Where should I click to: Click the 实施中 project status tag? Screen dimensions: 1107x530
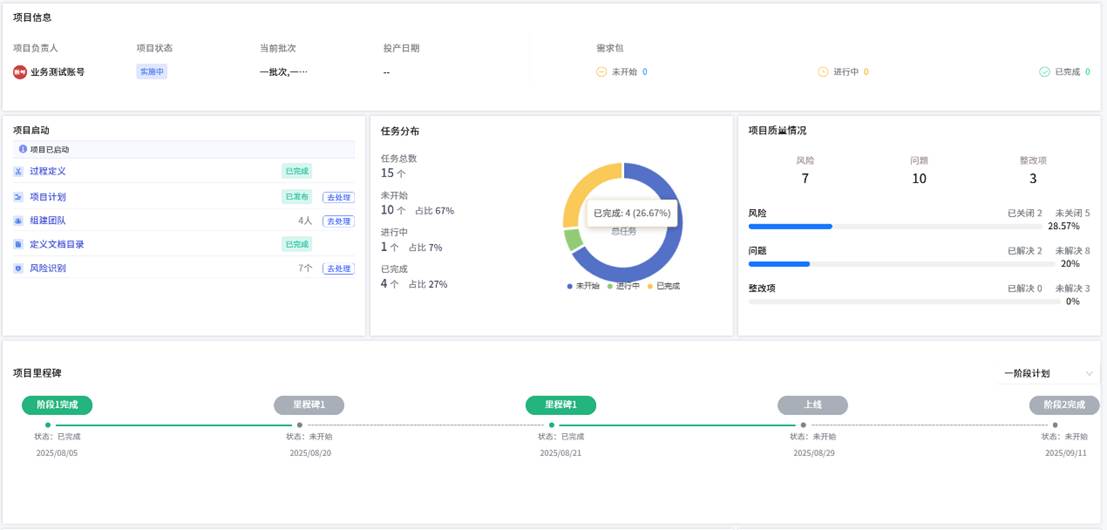(x=152, y=72)
